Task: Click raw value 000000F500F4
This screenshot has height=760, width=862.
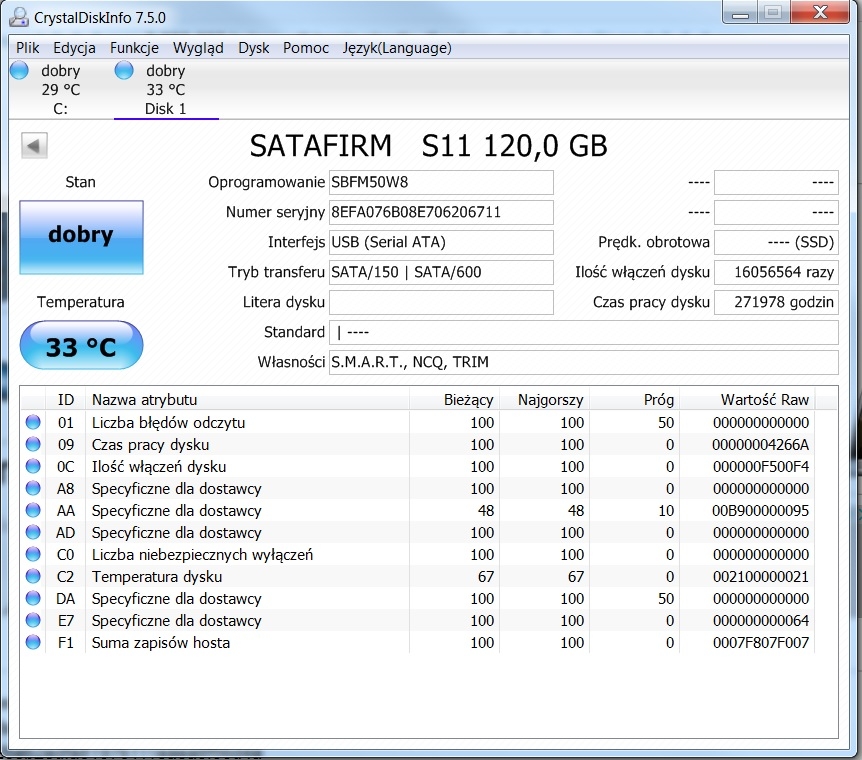Action: coord(761,466)
